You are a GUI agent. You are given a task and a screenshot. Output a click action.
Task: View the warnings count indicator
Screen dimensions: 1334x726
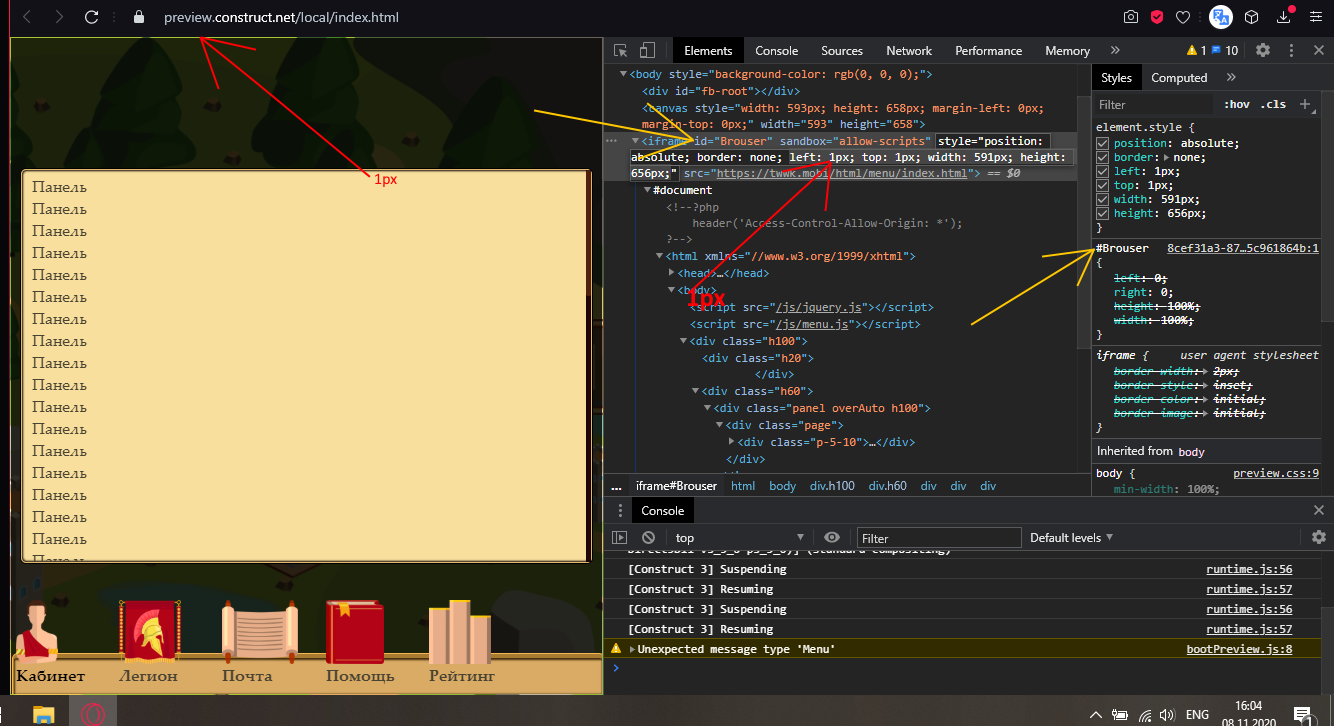coord(1196,50)
